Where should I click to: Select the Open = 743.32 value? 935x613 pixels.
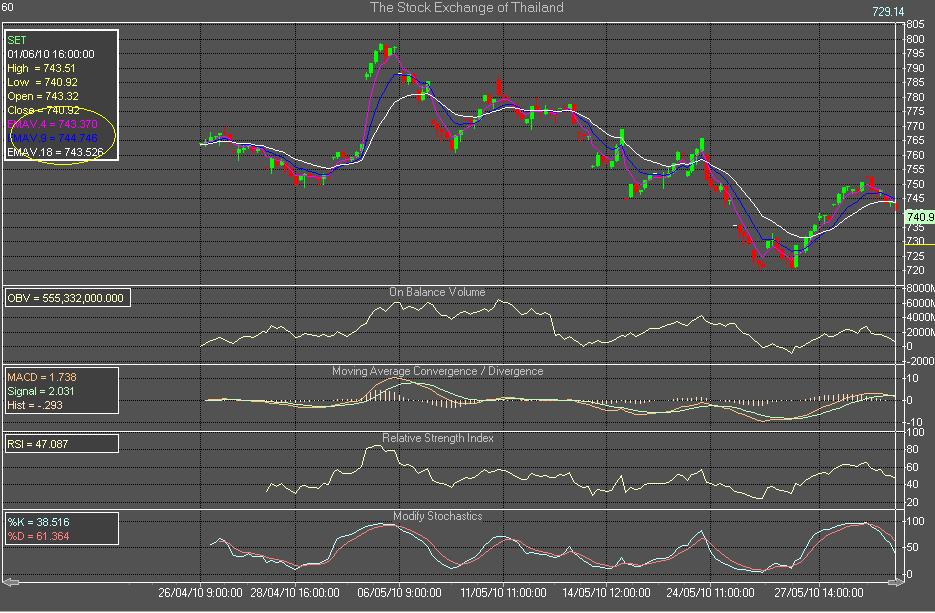tap(43, 97)
